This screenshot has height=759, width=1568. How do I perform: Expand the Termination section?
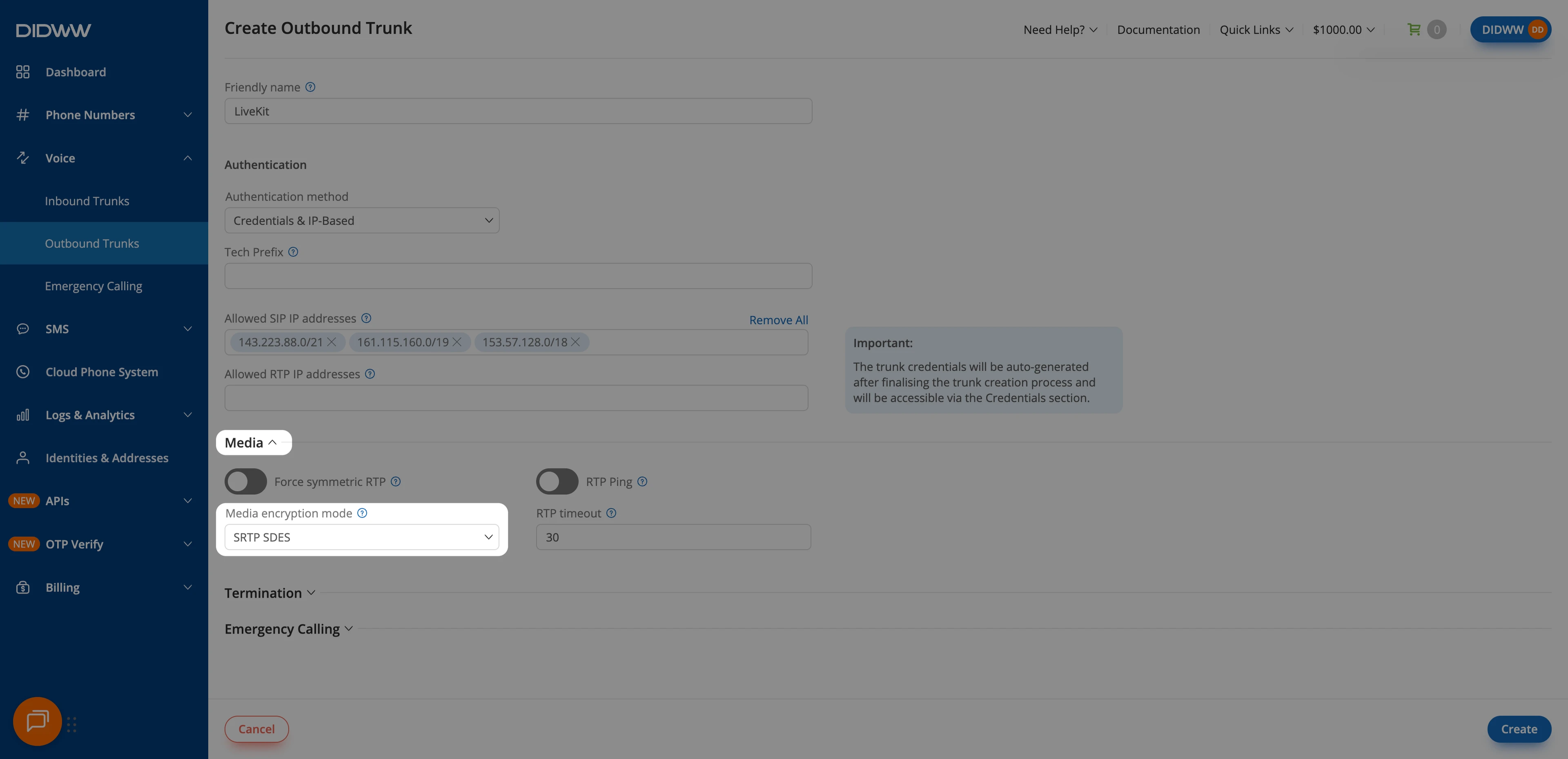[x=269, y=593]
